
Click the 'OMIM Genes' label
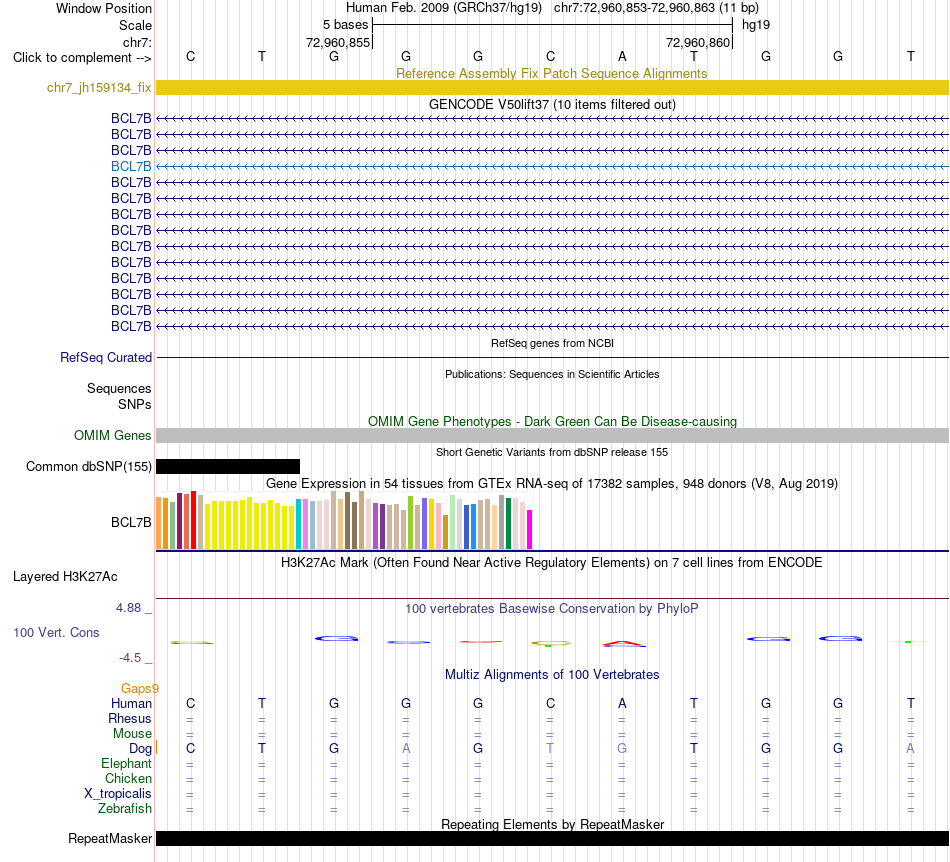(x=112, y=436)
